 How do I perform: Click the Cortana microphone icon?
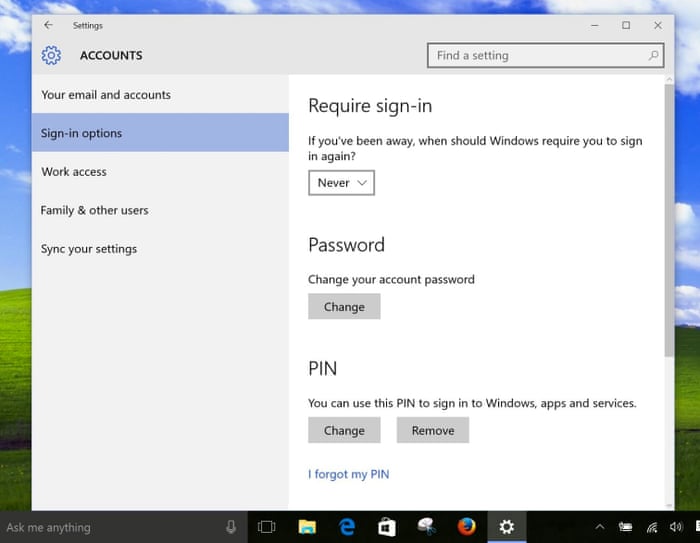(x=231, y=527)
